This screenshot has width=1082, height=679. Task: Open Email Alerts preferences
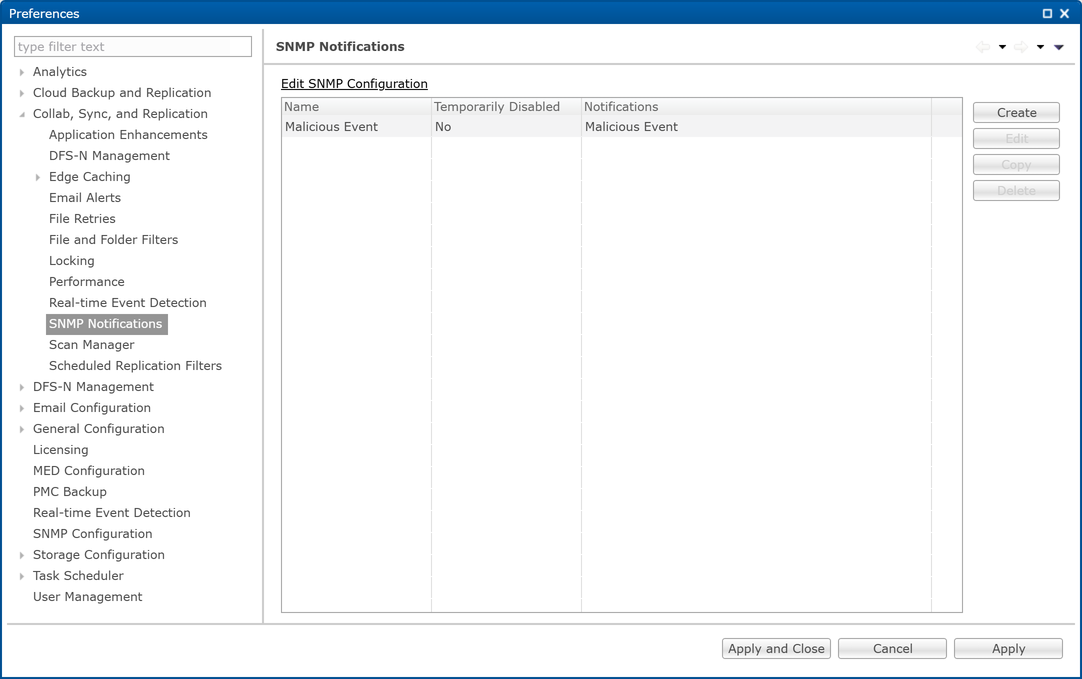click(85, 198)
